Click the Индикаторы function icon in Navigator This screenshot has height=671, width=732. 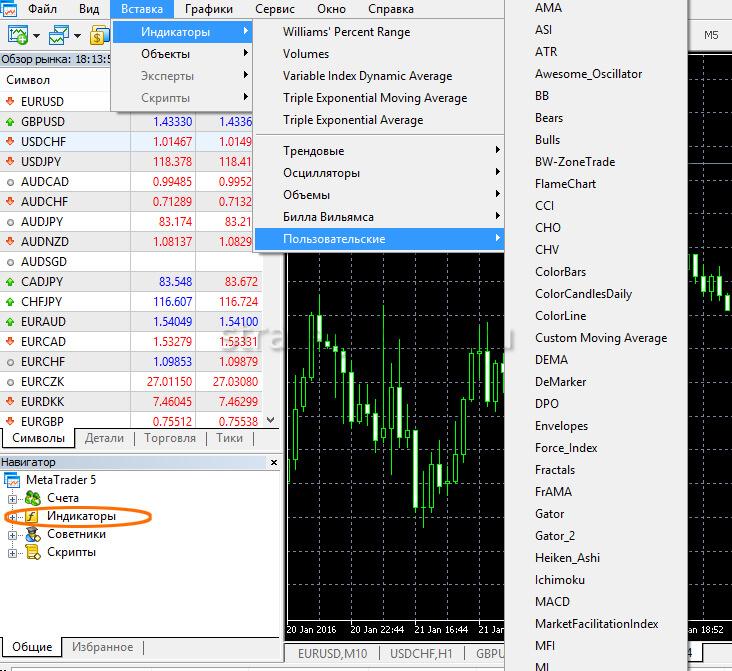31,516
